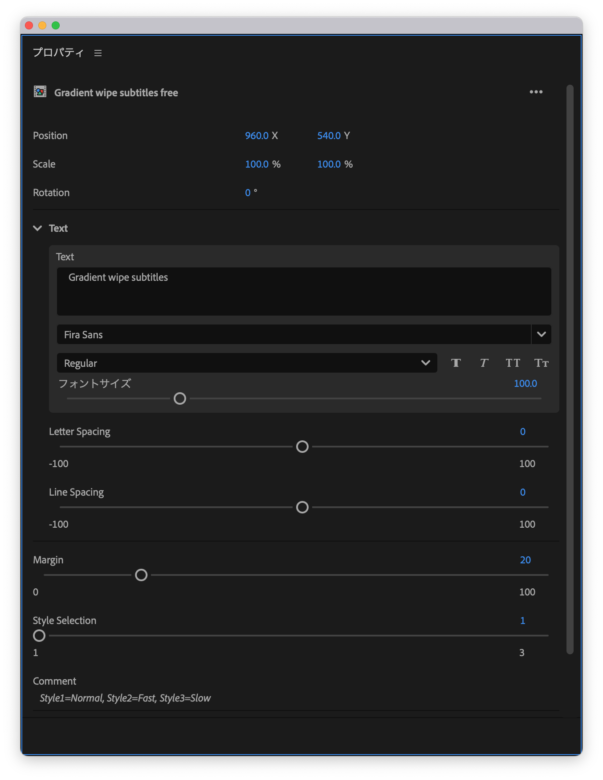Click the Gradient wipe subtitles template icon
This screenshot has width=603, height=780.
point(40,92)
